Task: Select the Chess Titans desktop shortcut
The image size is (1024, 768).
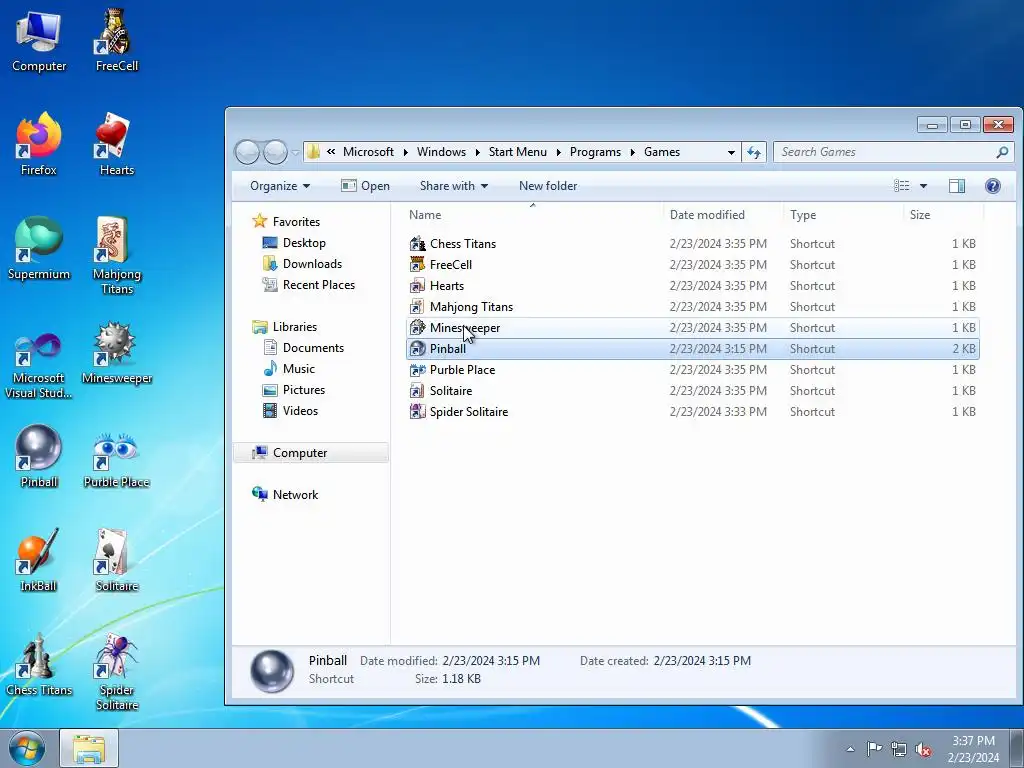Action: (x=39, y=665)
